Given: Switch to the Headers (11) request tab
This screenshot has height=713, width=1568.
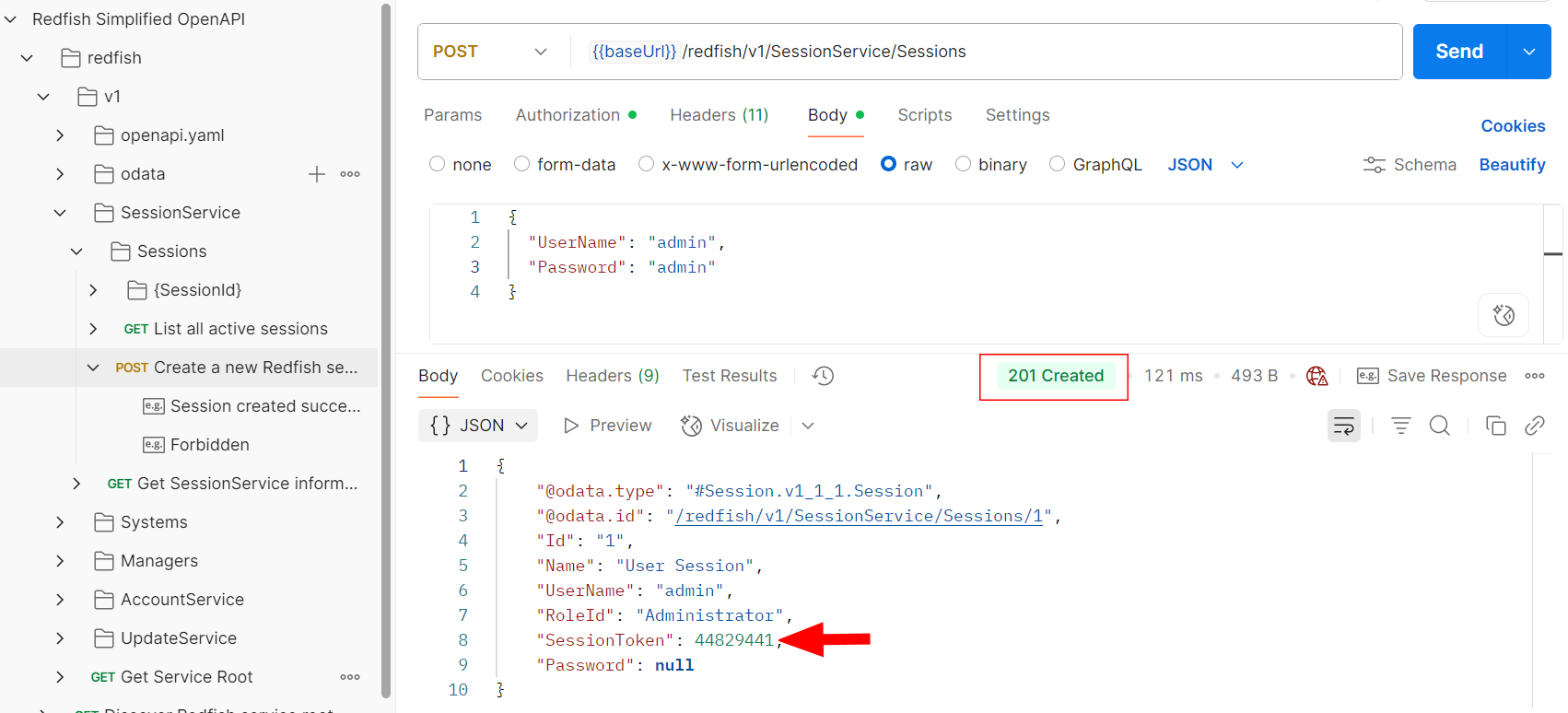Looking at the screenshot, I should tap(719, 115).
